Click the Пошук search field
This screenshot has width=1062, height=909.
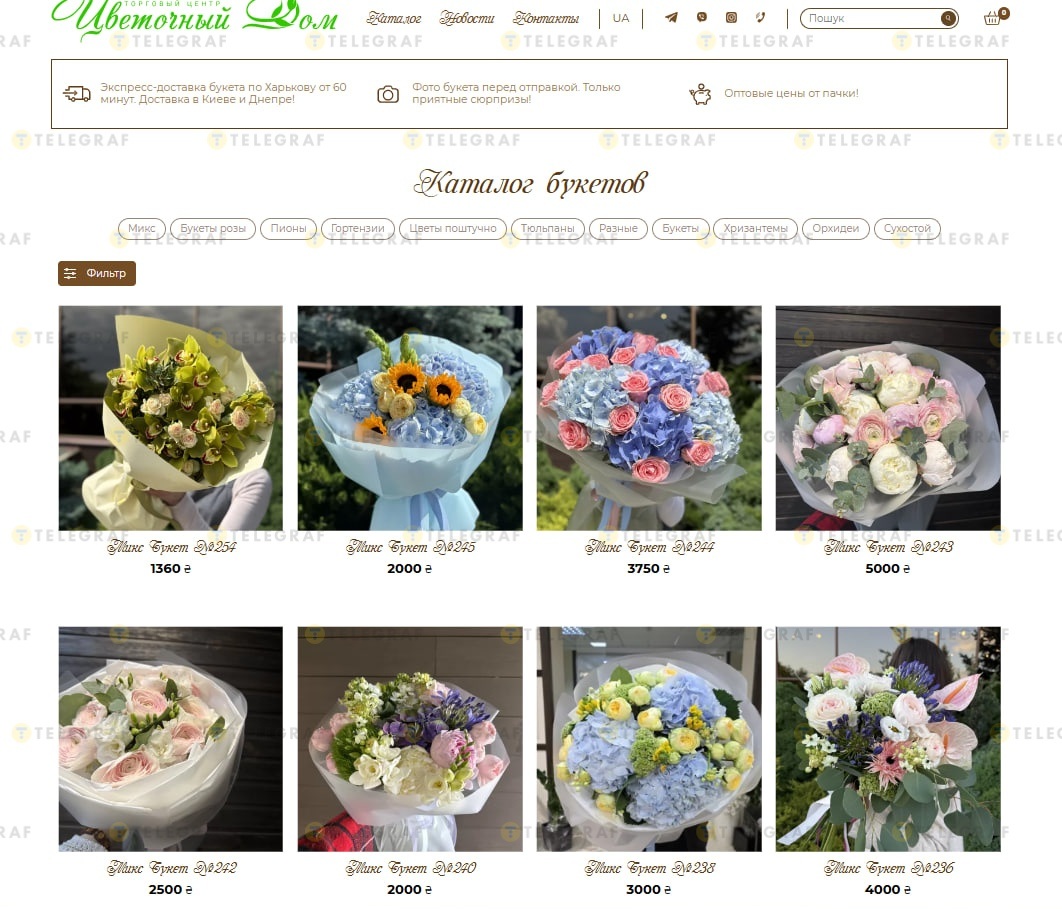[x=871, y=18]
